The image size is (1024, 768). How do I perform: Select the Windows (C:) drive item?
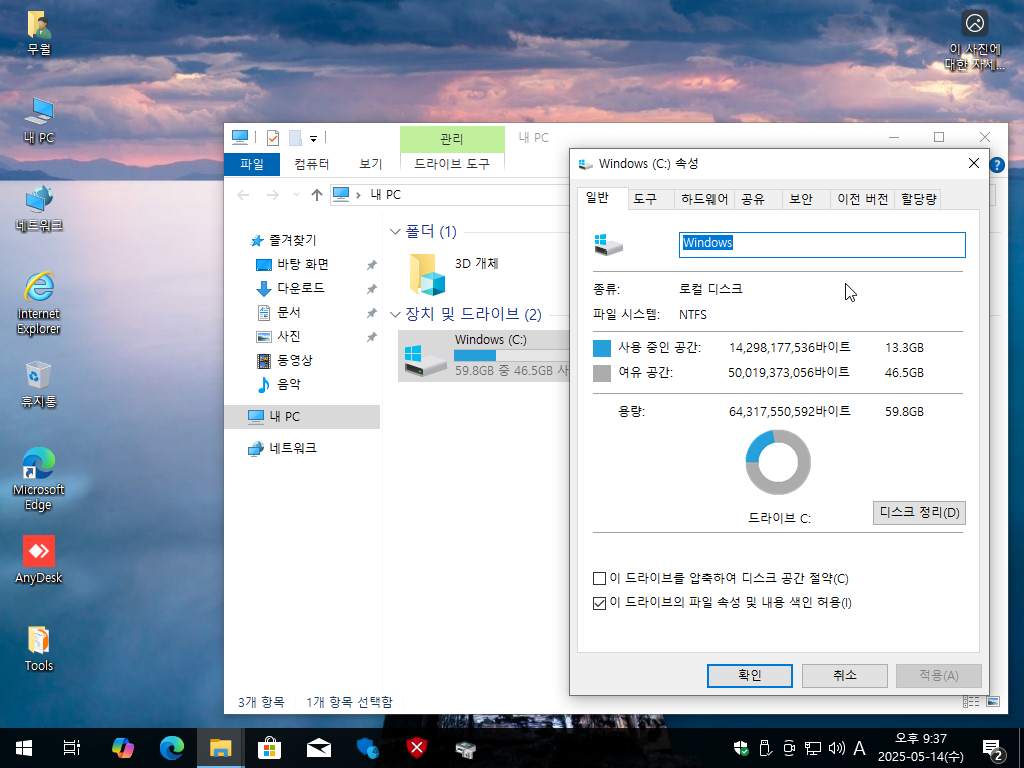pos(485,356)
